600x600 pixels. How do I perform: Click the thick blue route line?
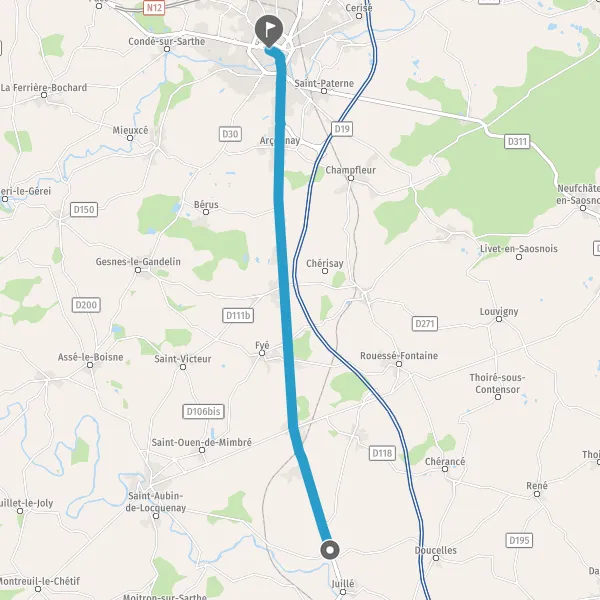click(x=283, y=268)
